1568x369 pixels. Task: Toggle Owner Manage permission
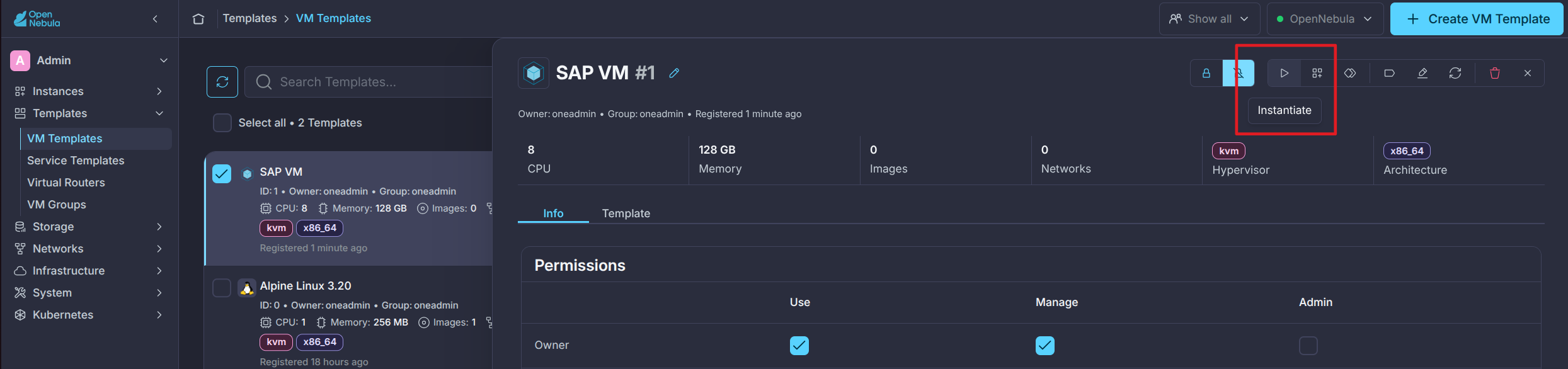tap(1045, 346)
